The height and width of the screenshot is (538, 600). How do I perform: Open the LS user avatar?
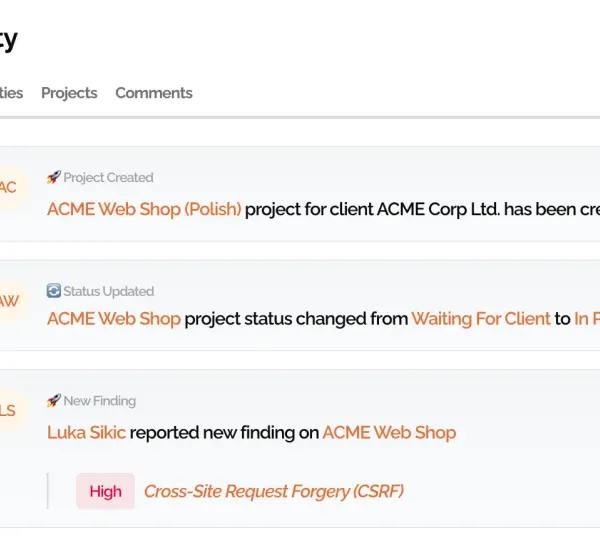(x=8, y=410)
